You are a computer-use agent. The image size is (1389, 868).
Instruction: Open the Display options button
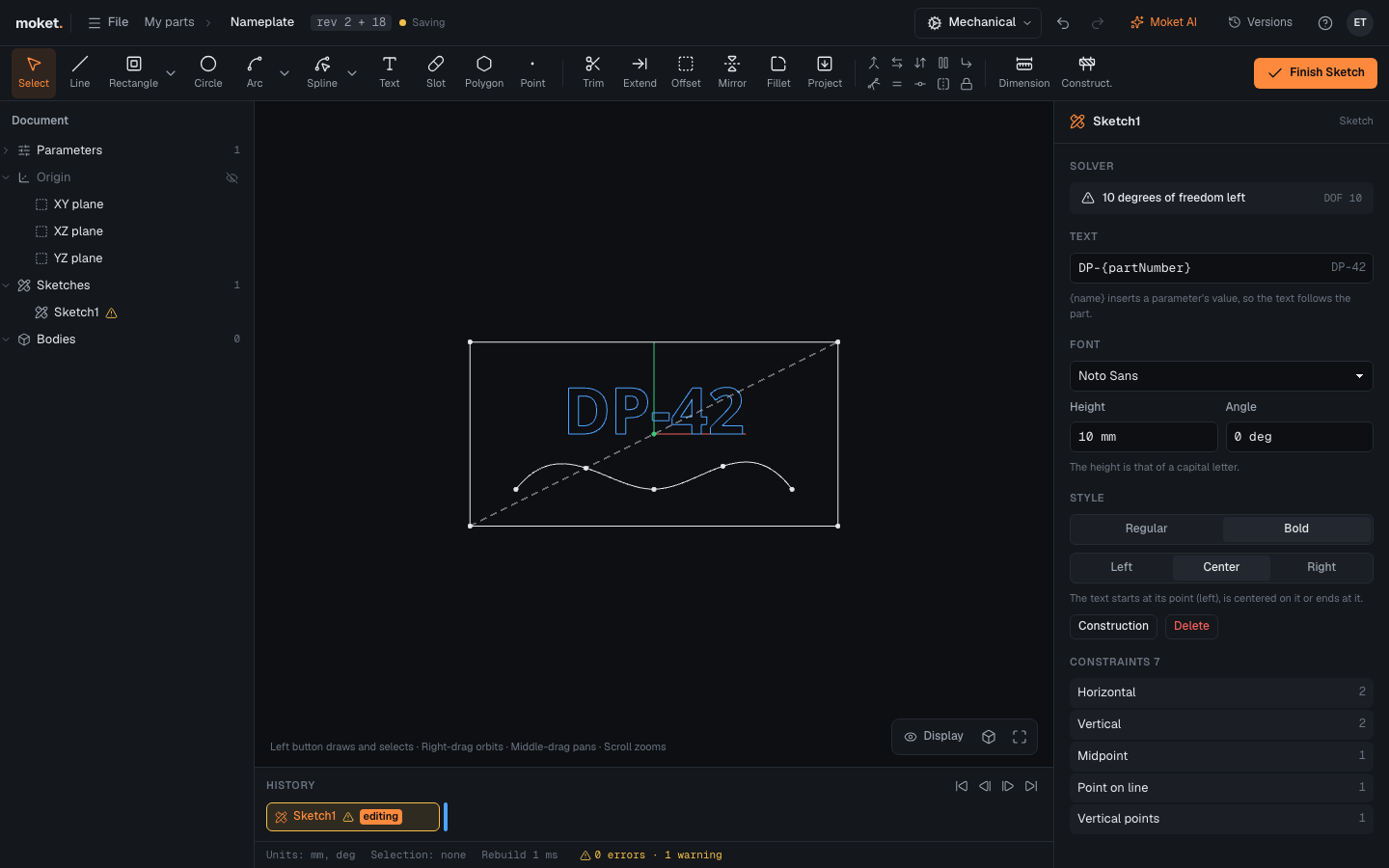pos(934,737)
